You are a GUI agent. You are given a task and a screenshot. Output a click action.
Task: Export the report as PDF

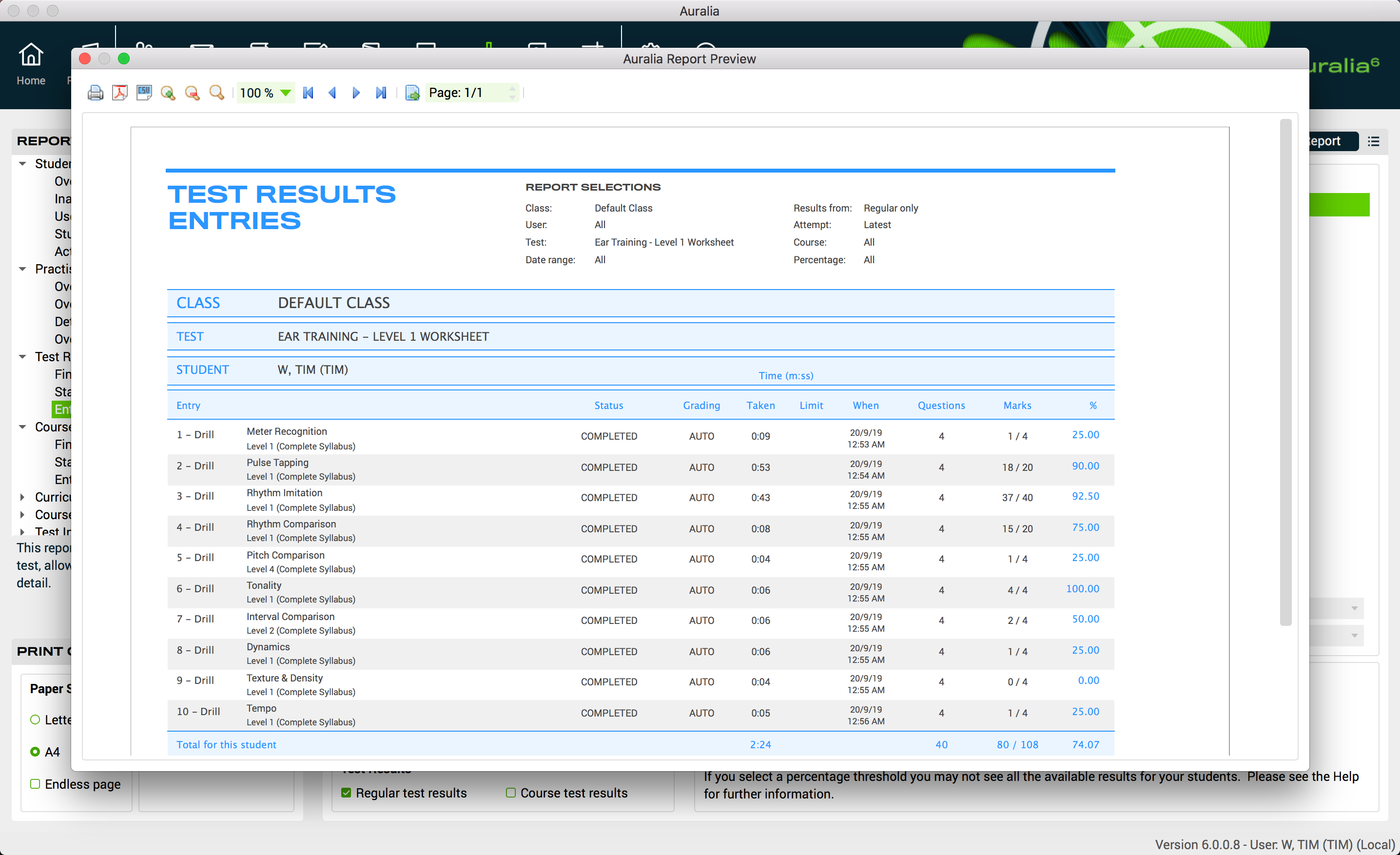point(119,92)
